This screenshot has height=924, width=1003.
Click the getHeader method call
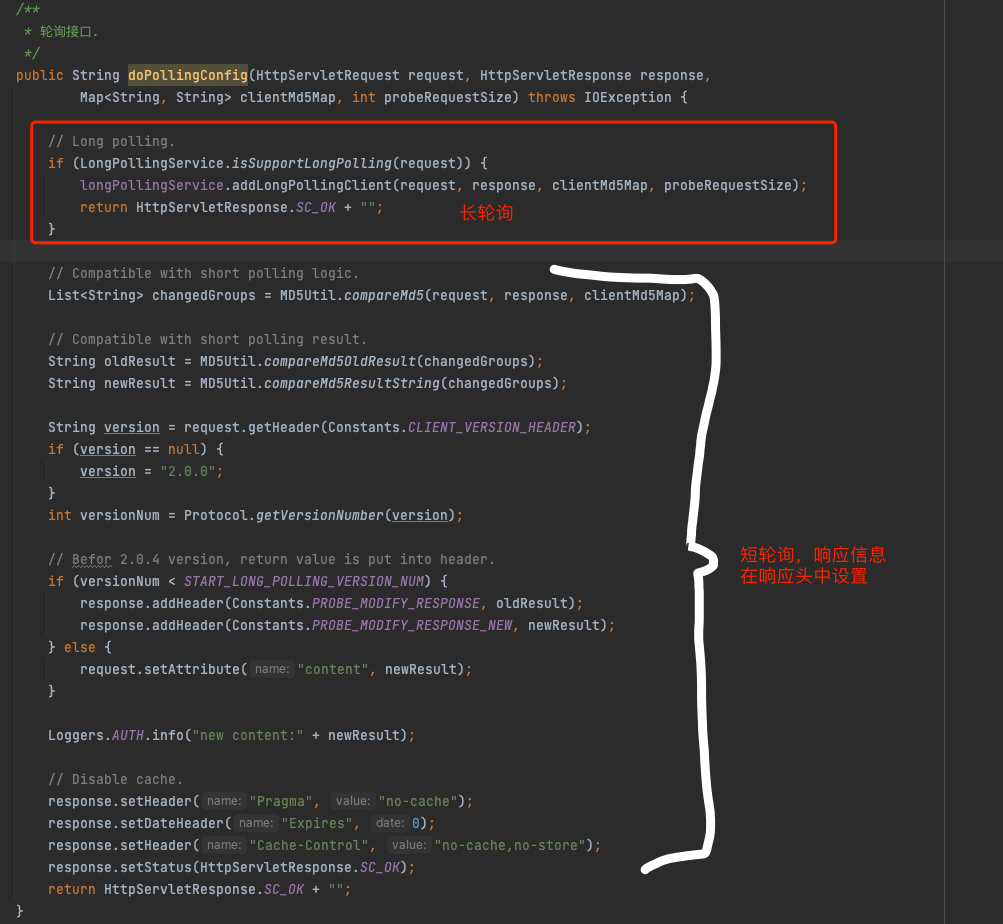coord(283,427)
